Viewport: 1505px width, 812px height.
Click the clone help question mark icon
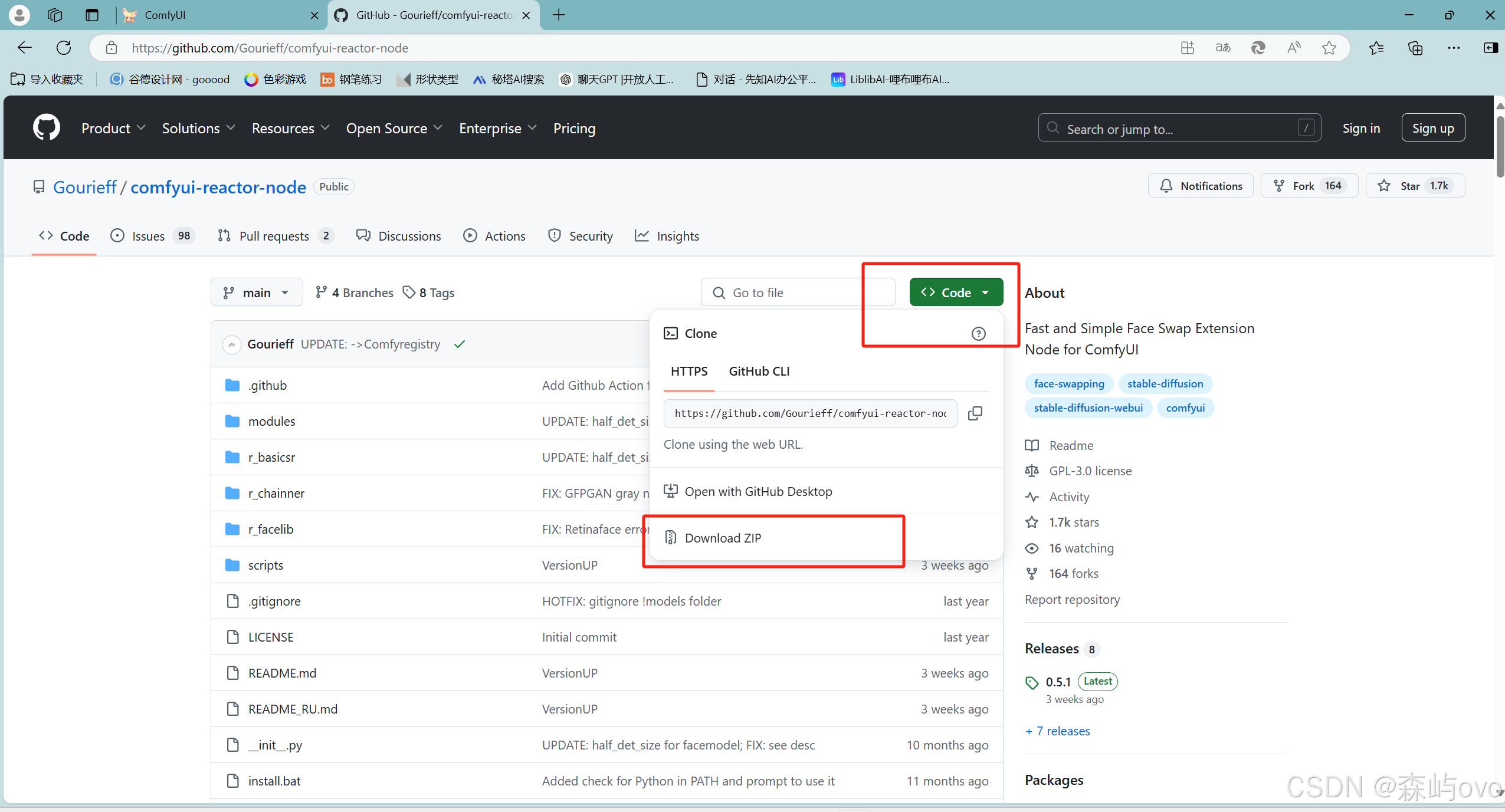tap(978, 334)
